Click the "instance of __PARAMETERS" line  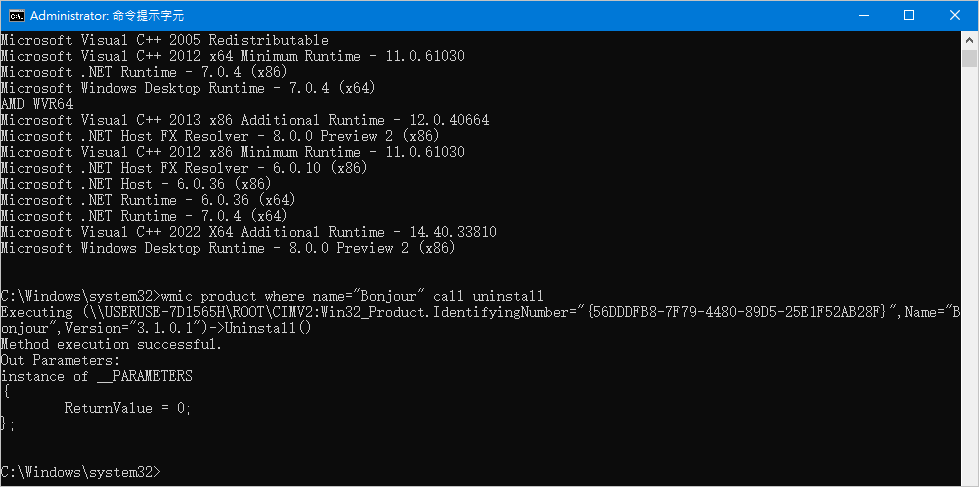point(96,376)
